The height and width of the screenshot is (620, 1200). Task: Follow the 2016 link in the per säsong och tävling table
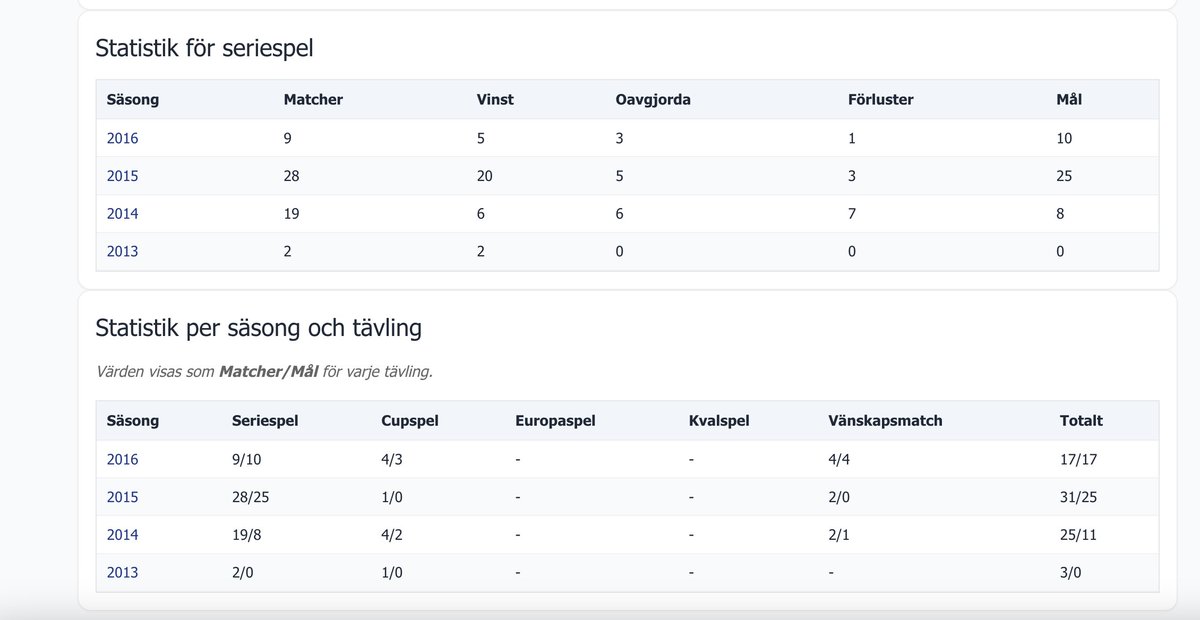click(x=122, y=460)
